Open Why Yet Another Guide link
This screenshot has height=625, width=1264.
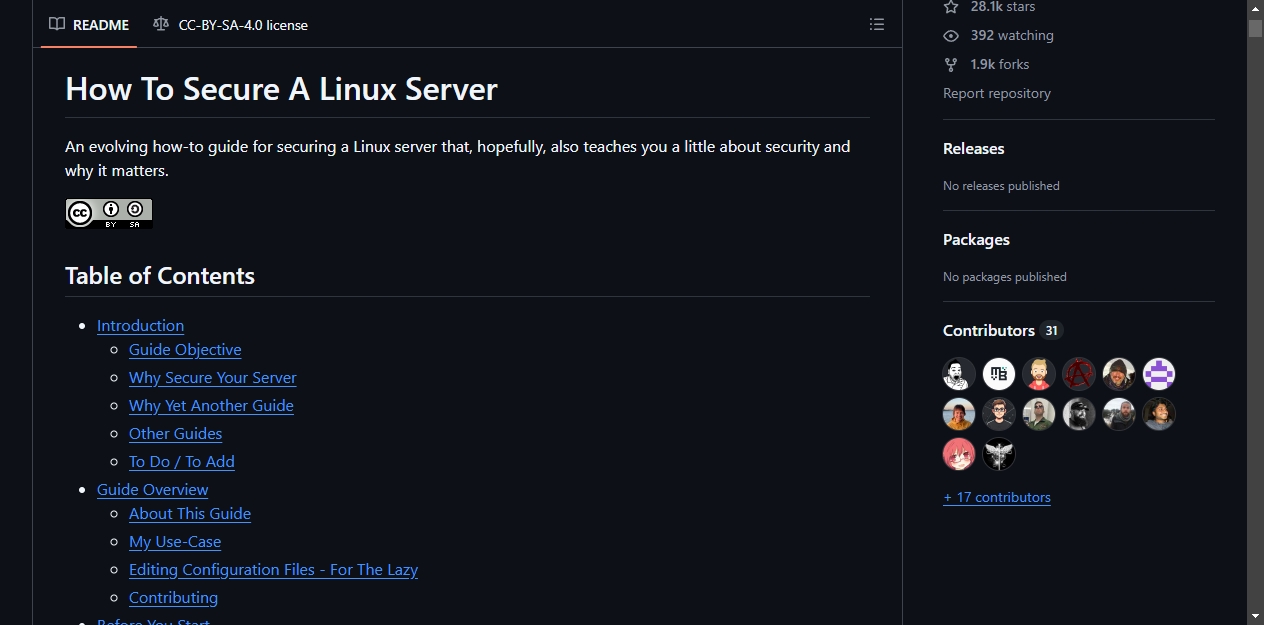click(x=211, y=406)
